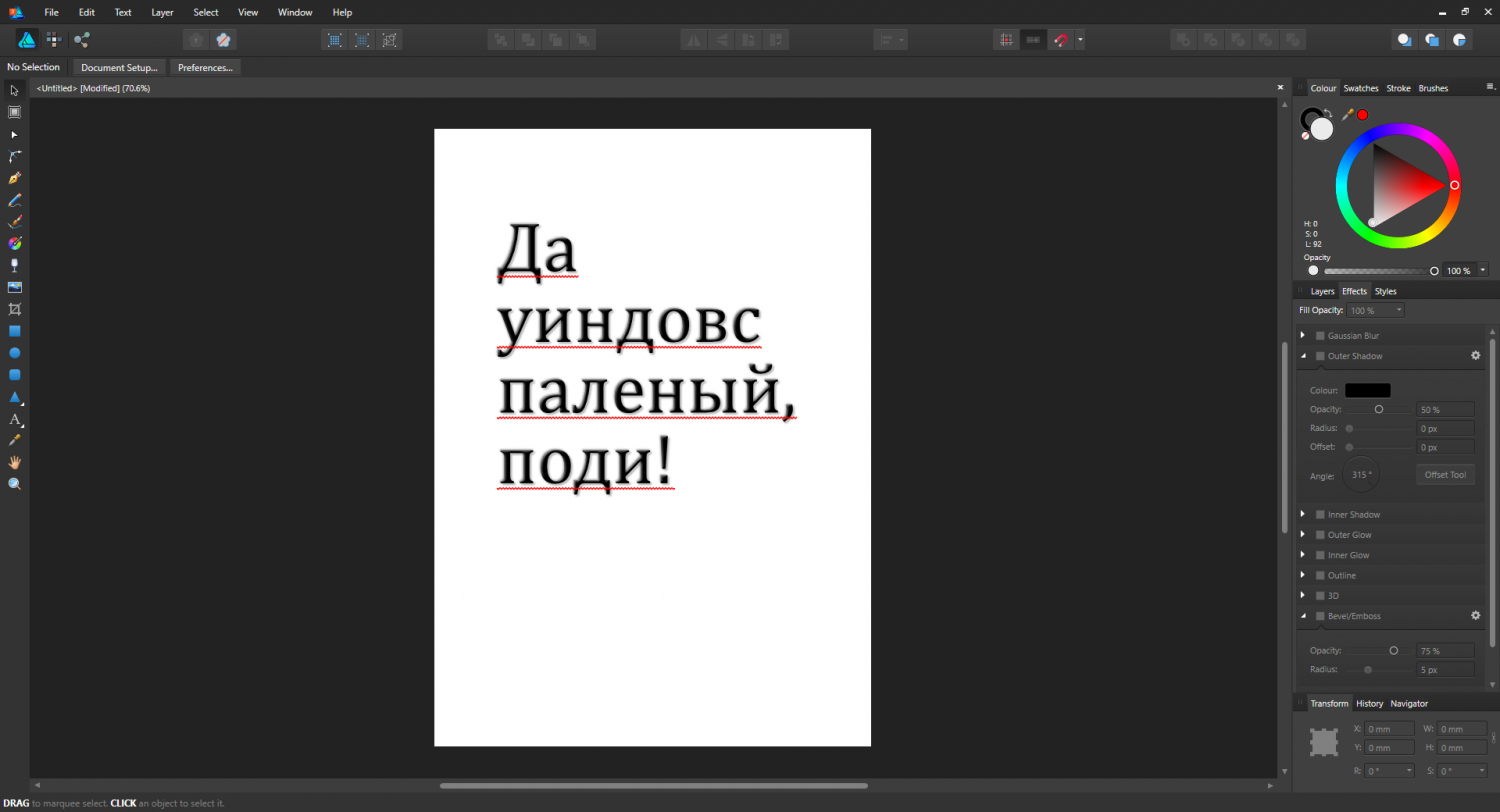Click the Outer Shadow black colour swatch

pyautogui.click(x=1367, y=390)
